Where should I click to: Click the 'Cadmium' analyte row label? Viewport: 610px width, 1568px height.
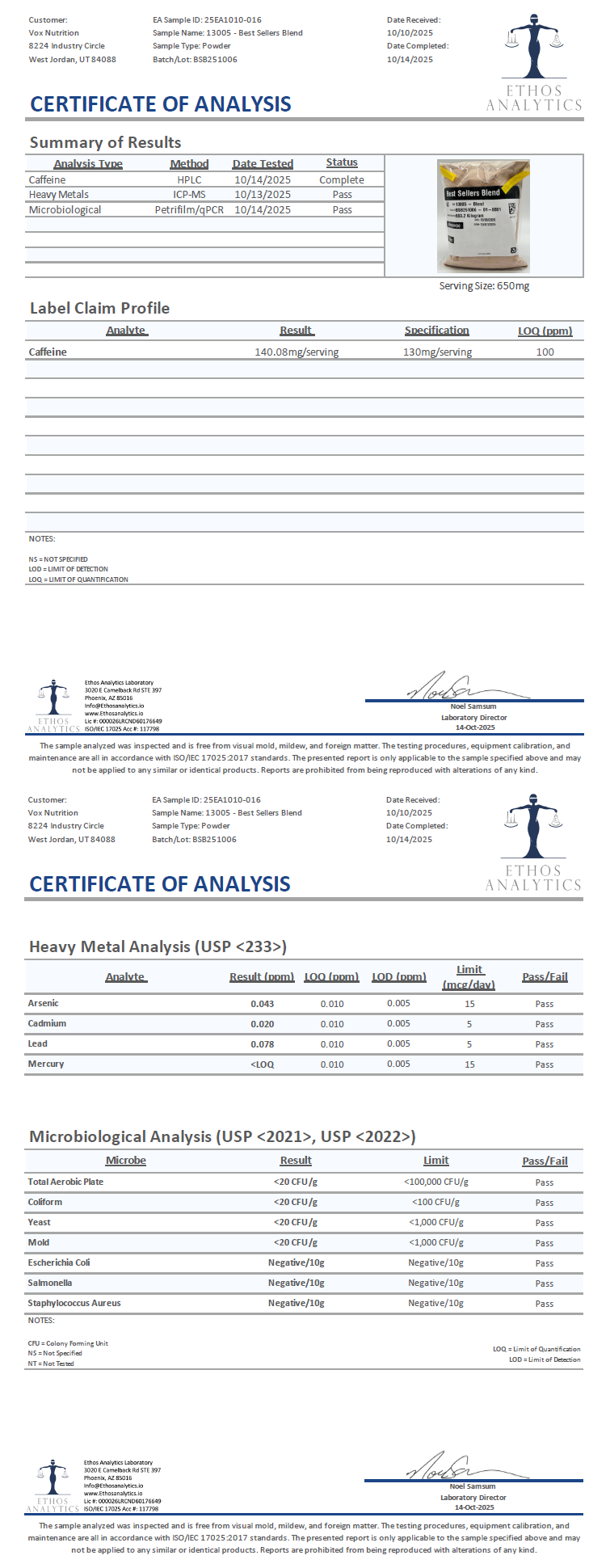tap(47, 1023)
